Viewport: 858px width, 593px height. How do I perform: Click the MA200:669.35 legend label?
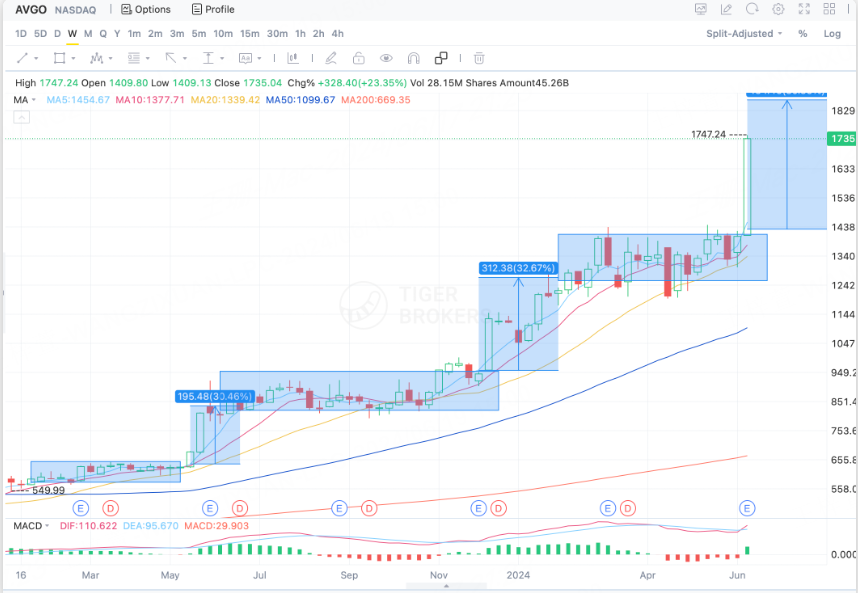[x=375, y=100]
